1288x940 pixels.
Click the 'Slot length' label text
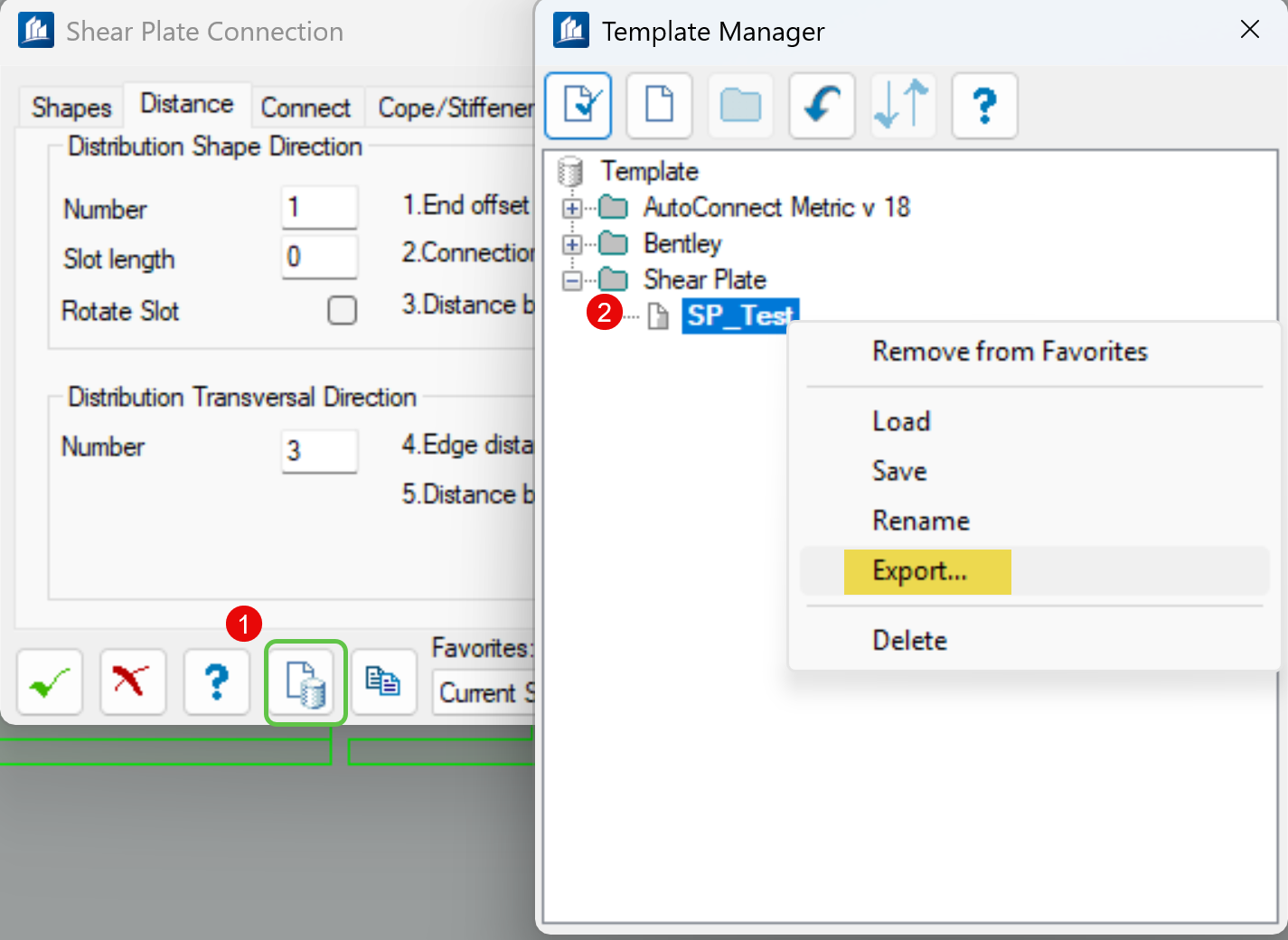click(119, 260)
